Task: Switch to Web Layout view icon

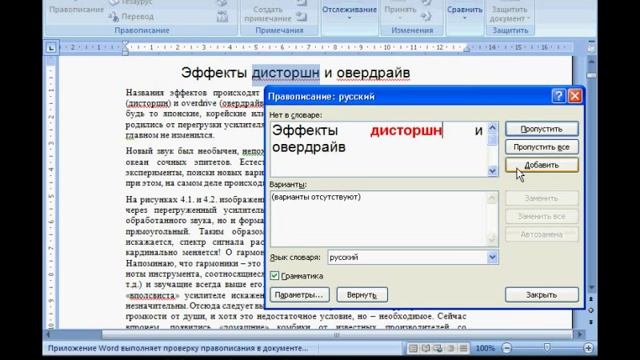Action: 438,348
